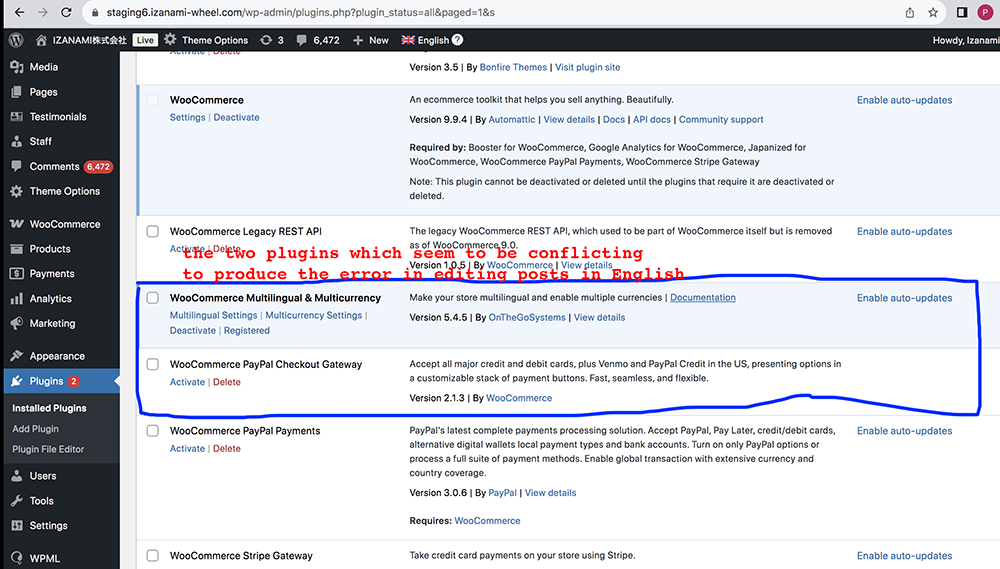Bookmark this page with the star icon
This screenshot has width=1000, height=569.
tap(933, 12)
